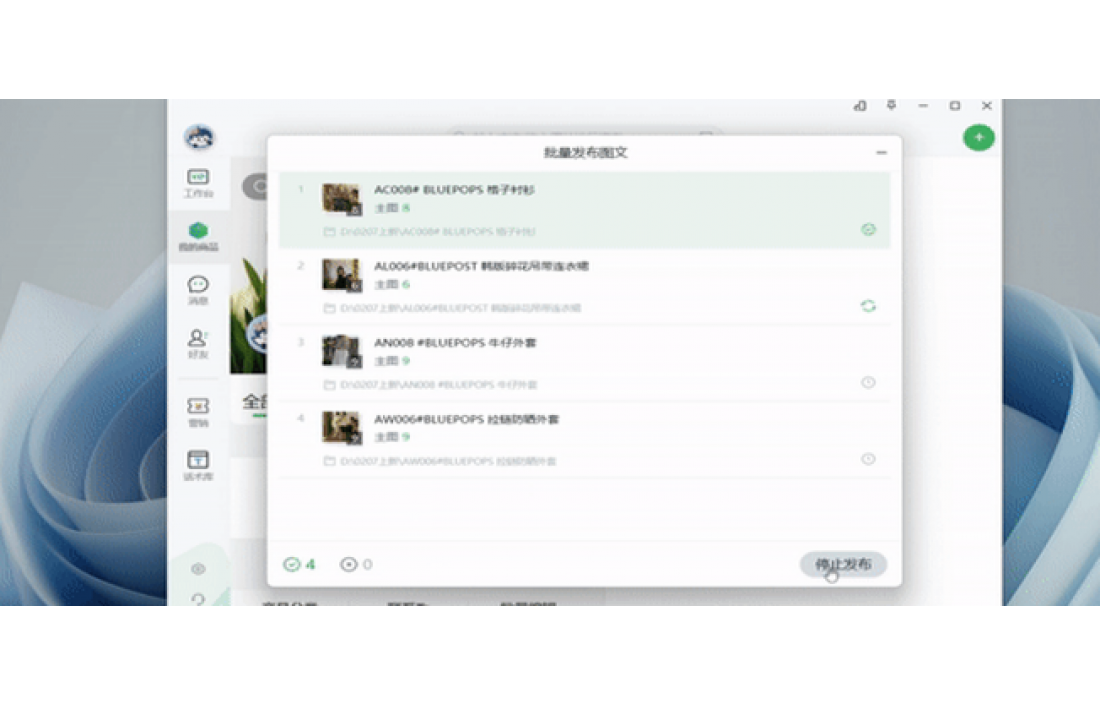Open the 工作台 workbench in the sidebar
The image size is (1100, 705).
(x=198, y=182)
